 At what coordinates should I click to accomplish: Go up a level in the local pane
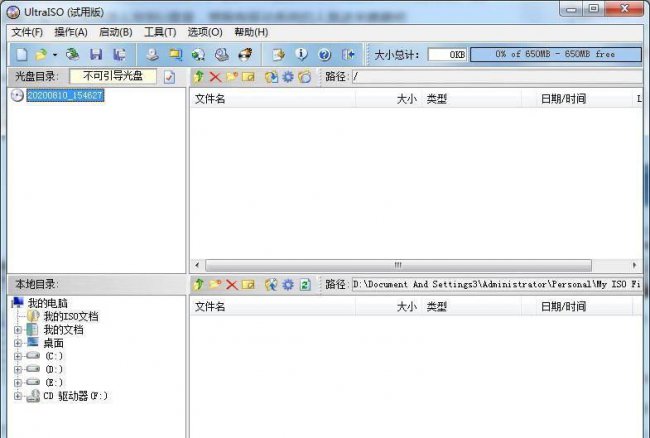pyautogui.click(x=199, y=284)
